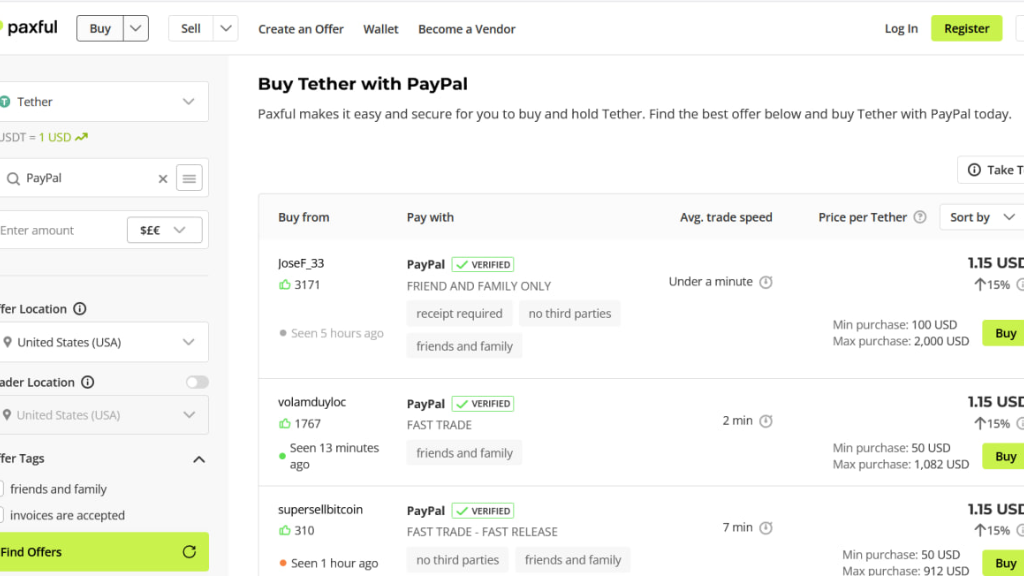Click the 1 USD rate text
The height and width of the screenshot is (576, 1024).
[55, 137]
